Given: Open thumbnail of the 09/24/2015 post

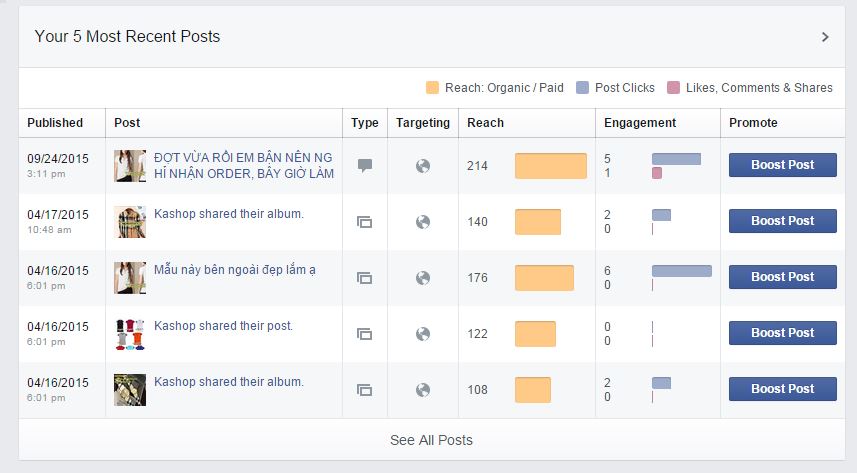Looking at the screenshot, I should point(130,166).
